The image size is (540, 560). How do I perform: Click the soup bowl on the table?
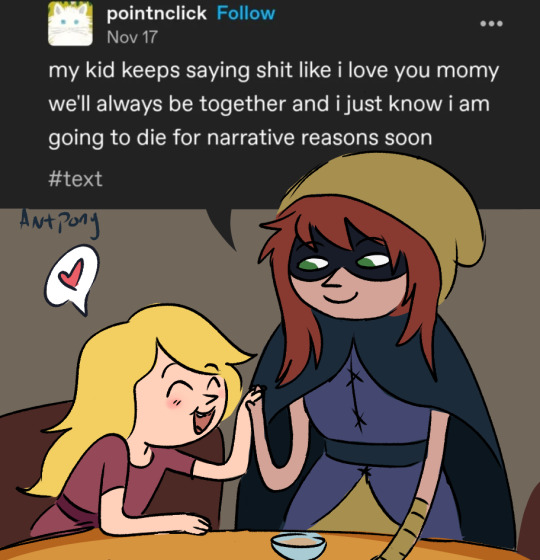(299, 545)
